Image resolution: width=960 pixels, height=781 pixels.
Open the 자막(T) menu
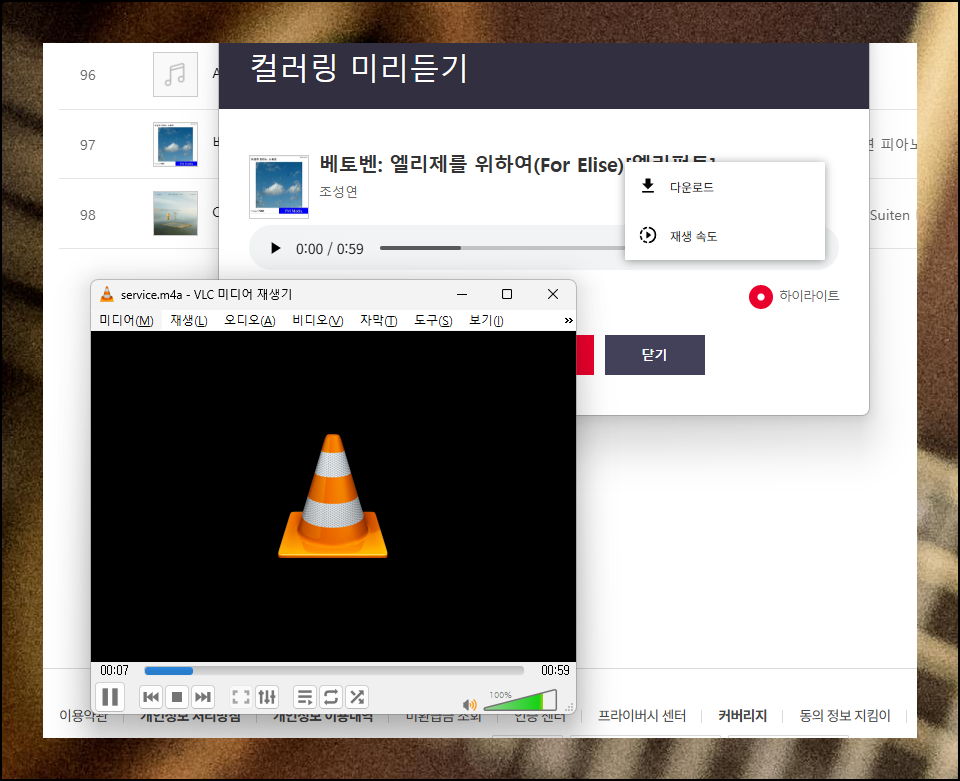tap(378, 320)
